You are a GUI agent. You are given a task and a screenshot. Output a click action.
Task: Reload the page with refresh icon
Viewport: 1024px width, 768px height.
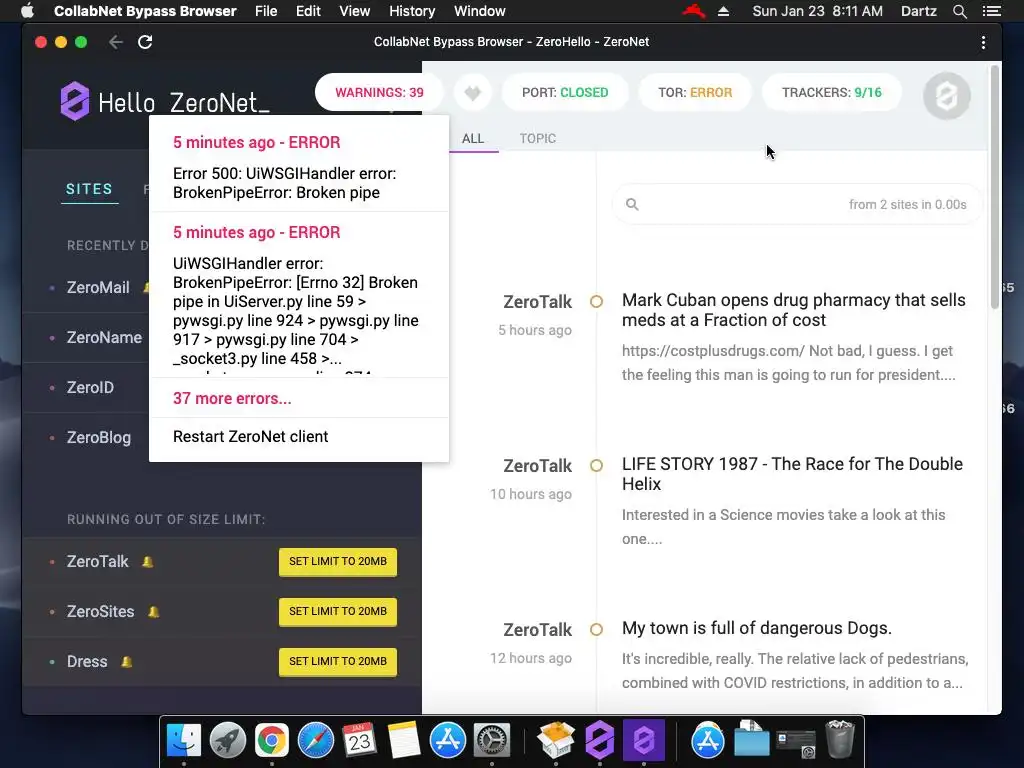coord(145,42)
